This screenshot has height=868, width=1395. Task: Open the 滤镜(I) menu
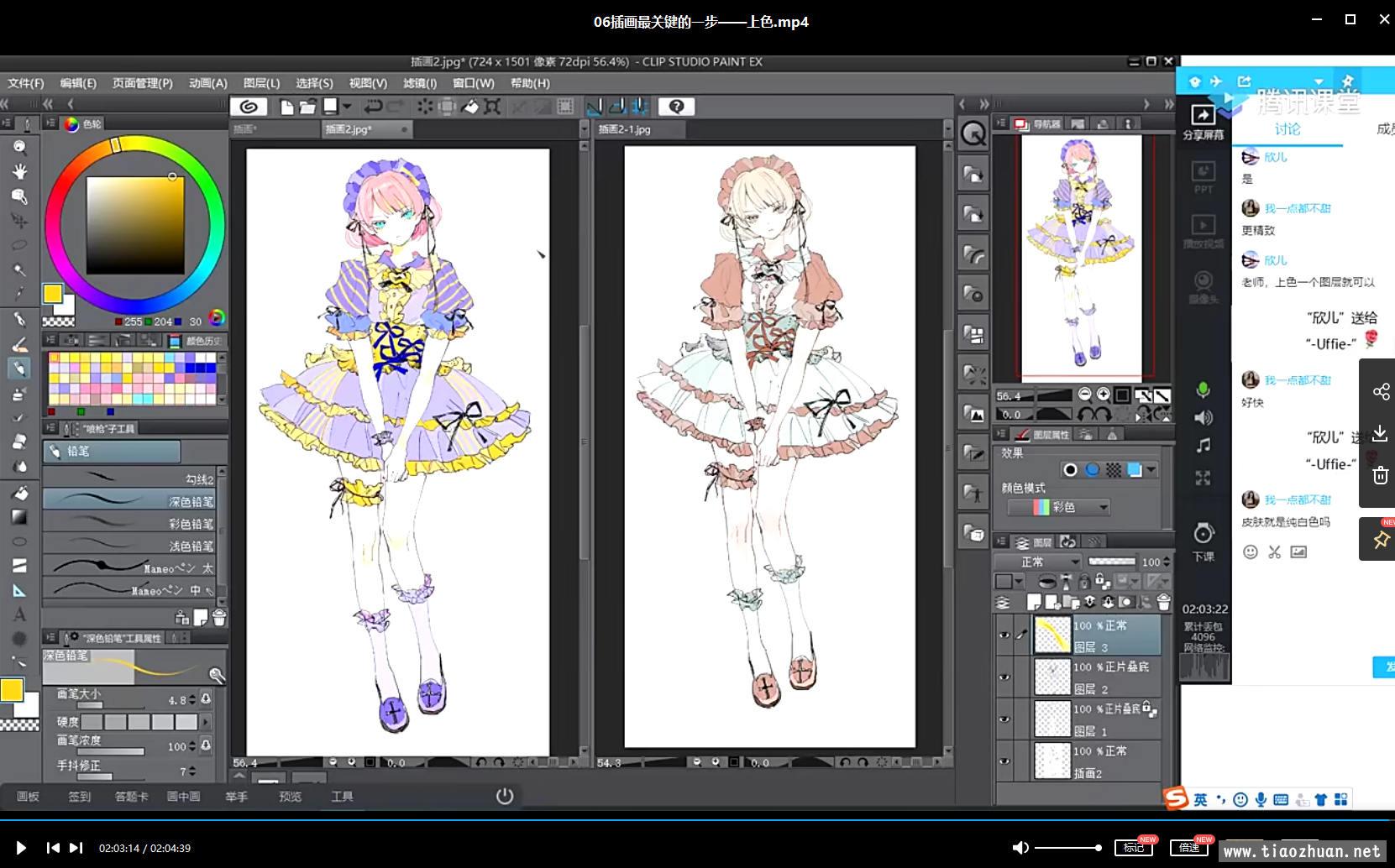[x=419, y=83]
